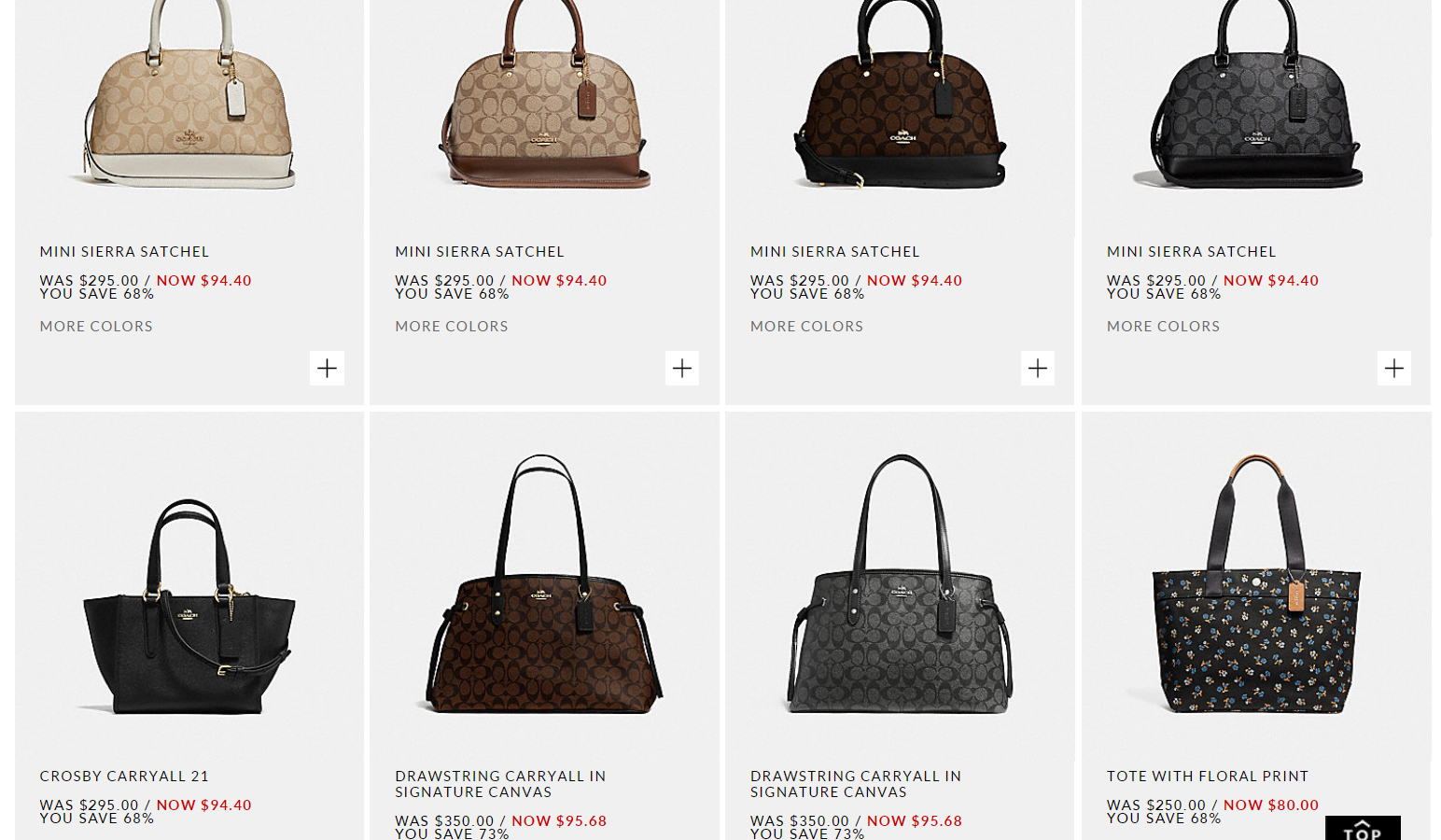View the black Crosby Carryall bag image
Image resolution: width=1441 pixels, height=840 pixels.
189,607
